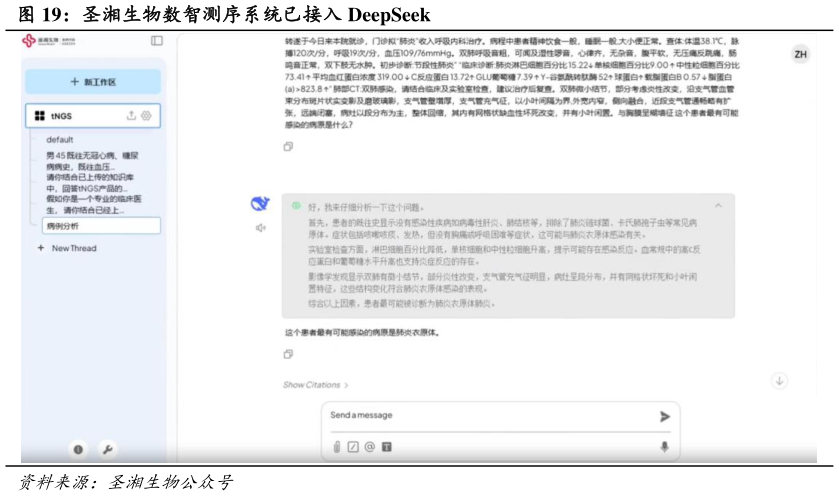
Task: Toggle the sidebar collapse icon
Action: (157, 41)
